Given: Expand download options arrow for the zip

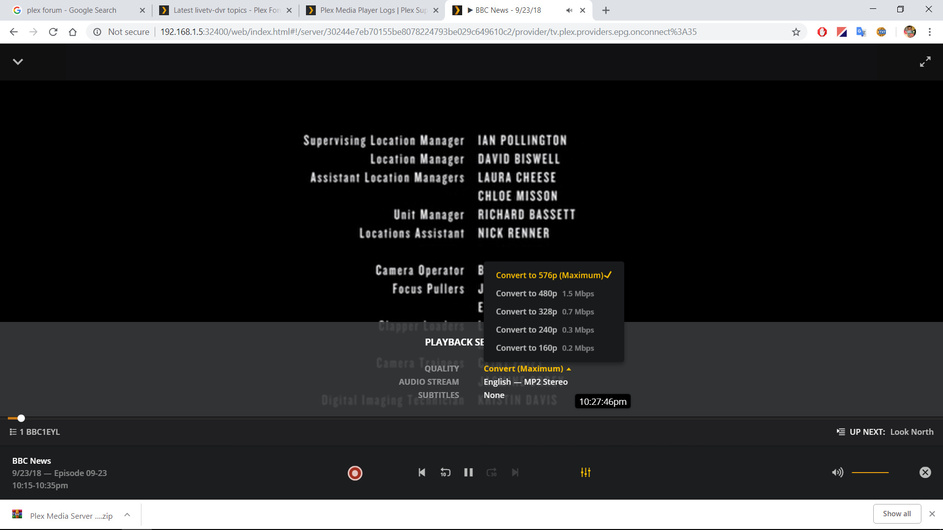Looking at the screenshot, I should 127,515.
